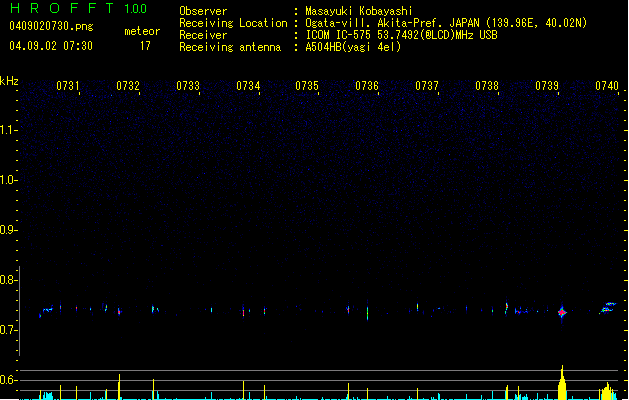Click the tallest yellow power peak near 0739
This screenshot has height=400, width=629.
click(x=562, y=382)
